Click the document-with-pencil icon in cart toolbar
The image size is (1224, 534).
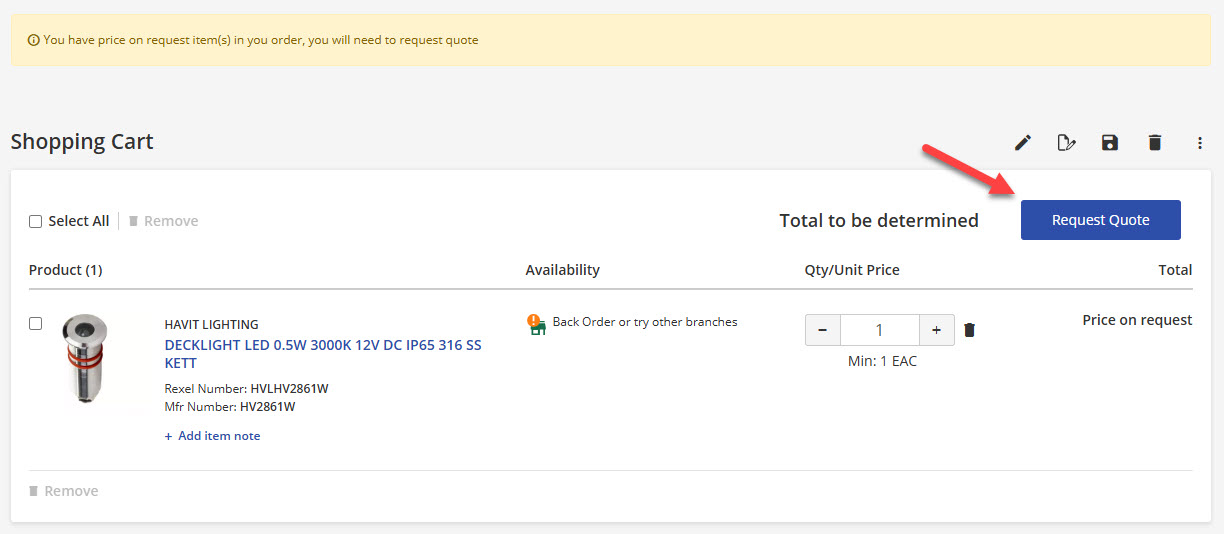point(1066,143)
